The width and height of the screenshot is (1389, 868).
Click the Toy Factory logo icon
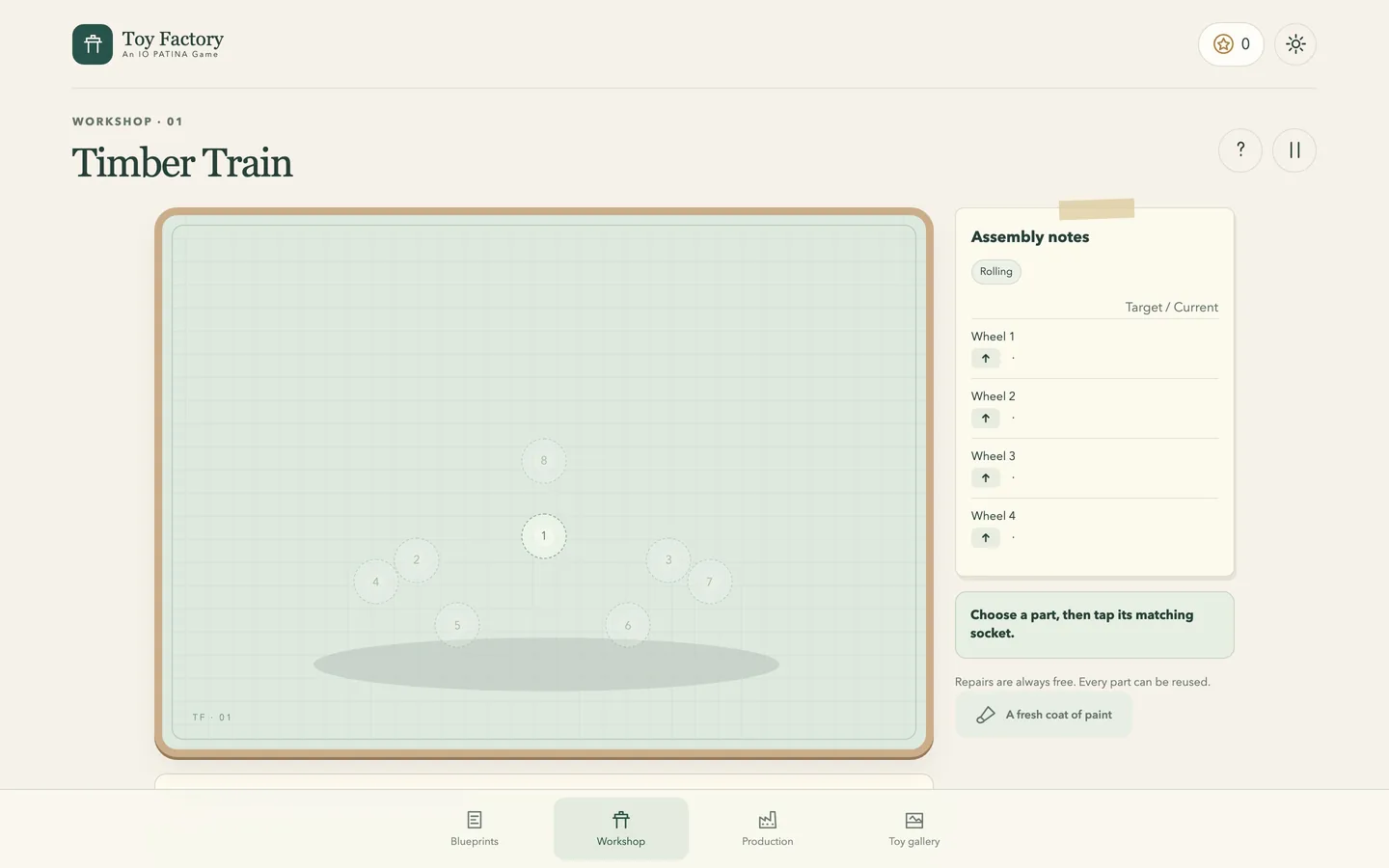point(93,44)
